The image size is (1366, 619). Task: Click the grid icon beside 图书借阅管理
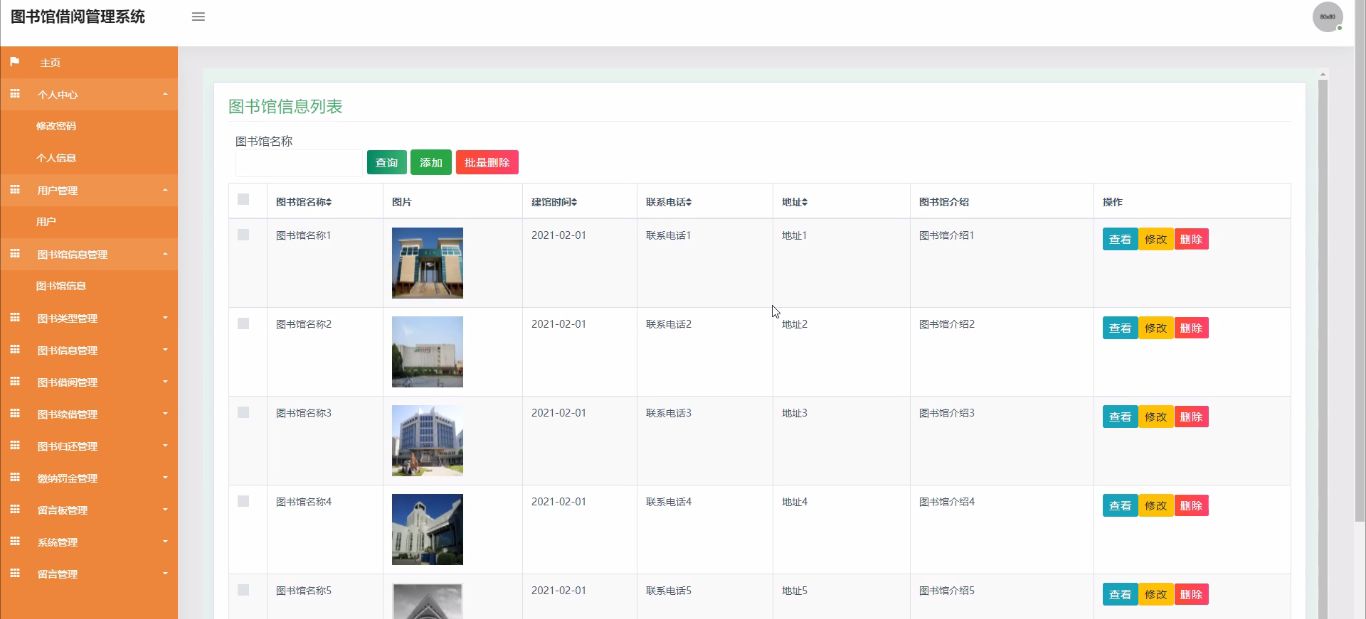click(15, 382)
